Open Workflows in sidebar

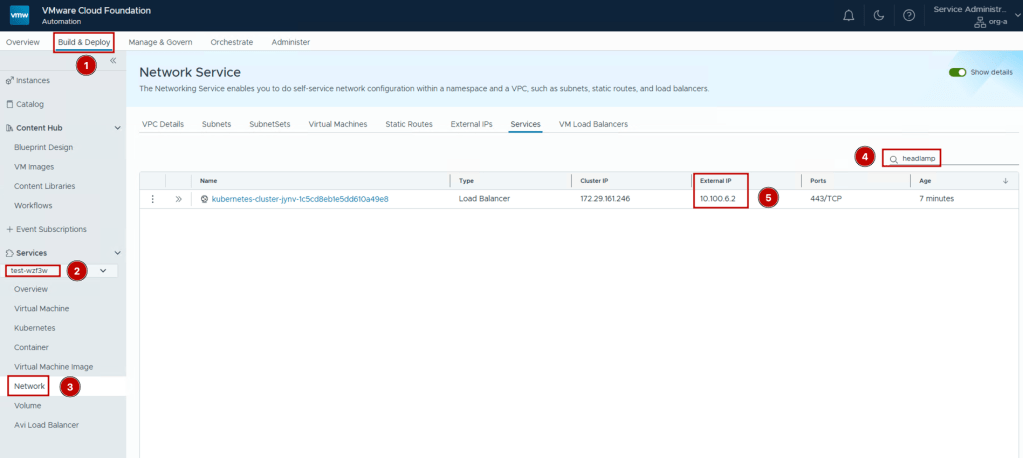(33, 206)
